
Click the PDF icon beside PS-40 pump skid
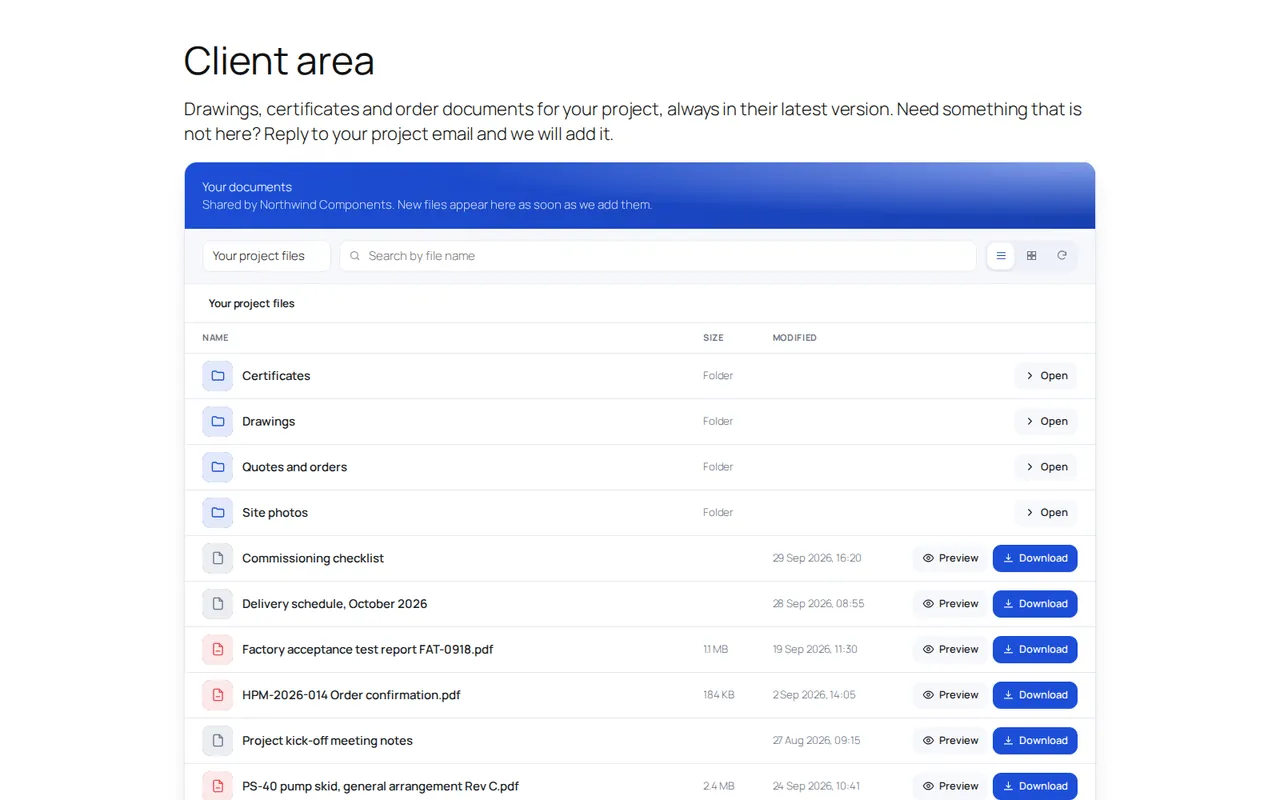[x=218, y=786]
